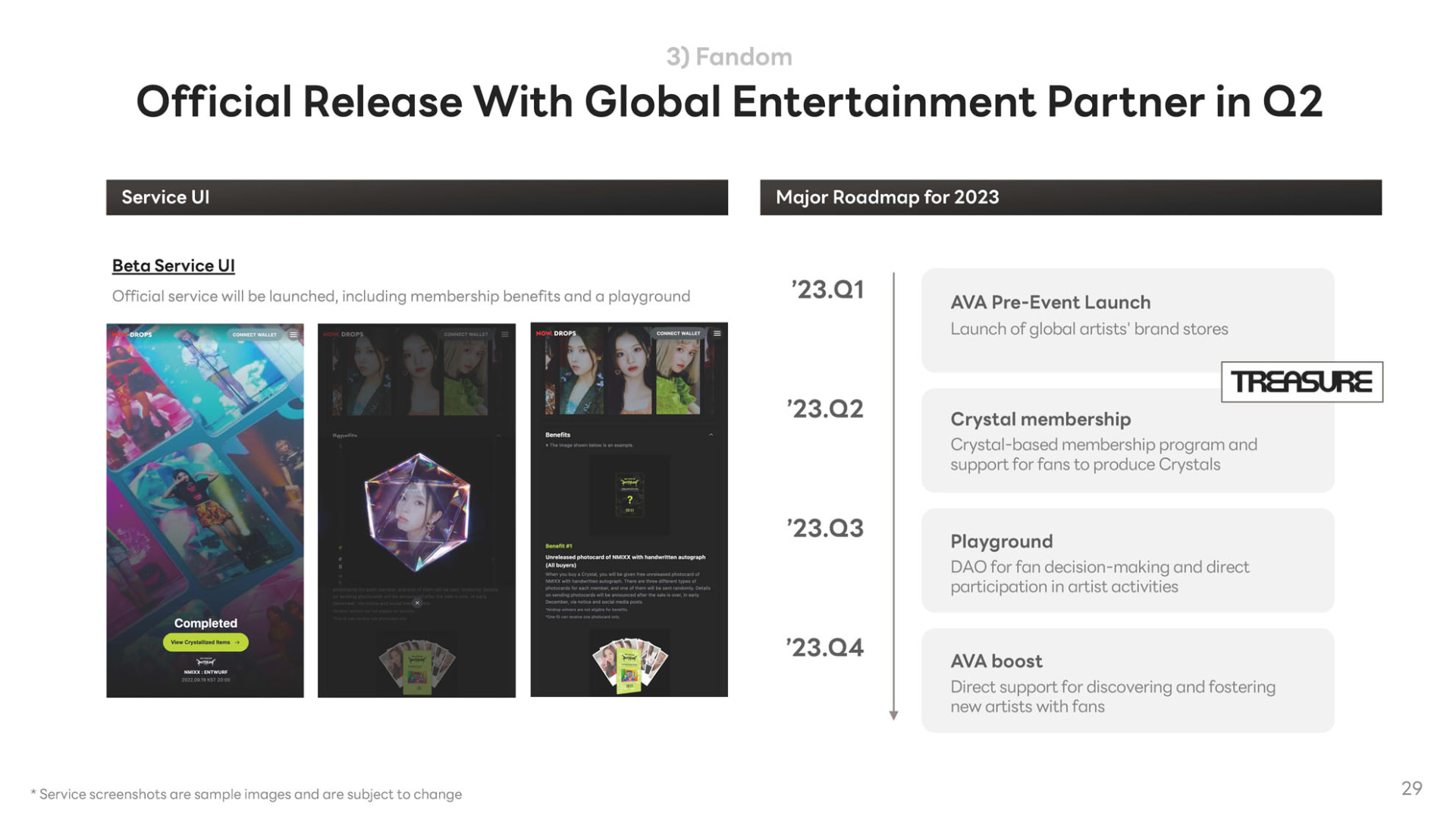
Task: Click the fanned photocards thumbnail in third screenshot
Action: (x=629, y=666)
